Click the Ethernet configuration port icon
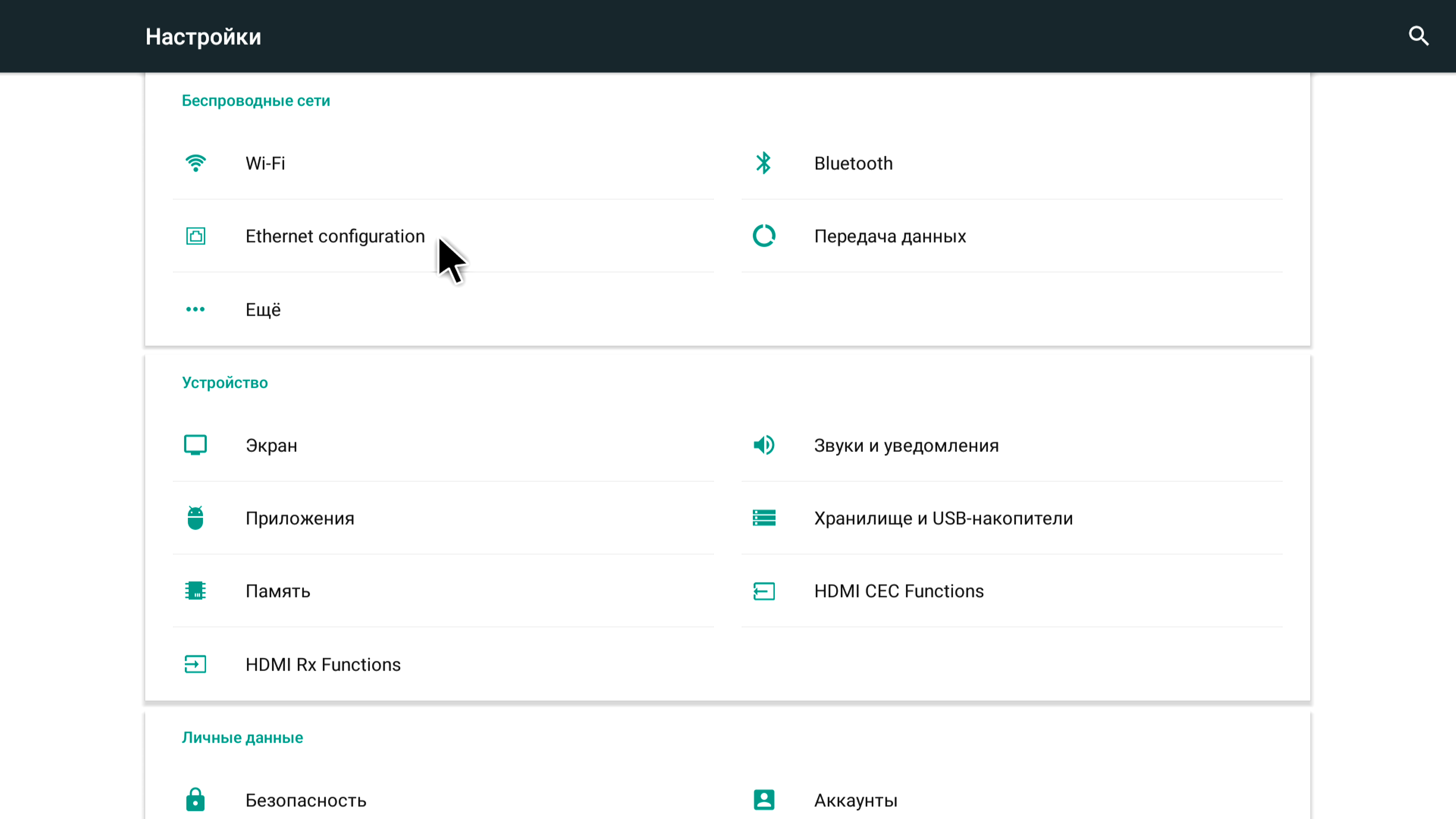The width and height of the screenshot is (1456, 819). (196, 236)
